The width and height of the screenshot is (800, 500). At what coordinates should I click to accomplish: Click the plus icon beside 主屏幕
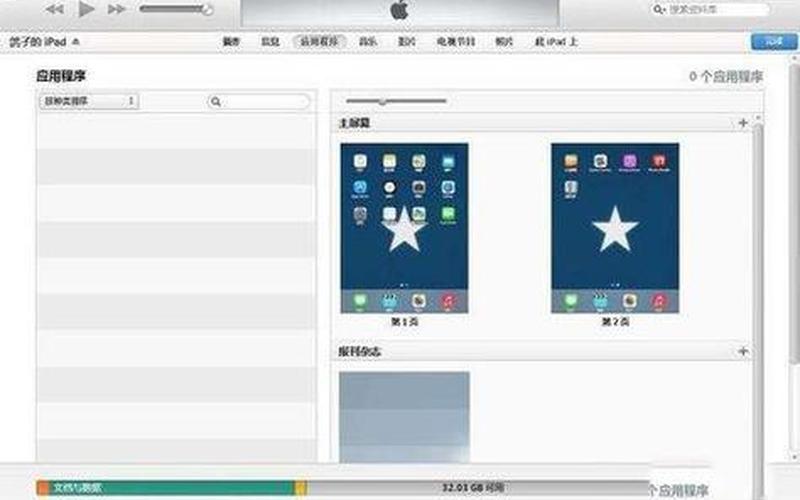[743, 122]
